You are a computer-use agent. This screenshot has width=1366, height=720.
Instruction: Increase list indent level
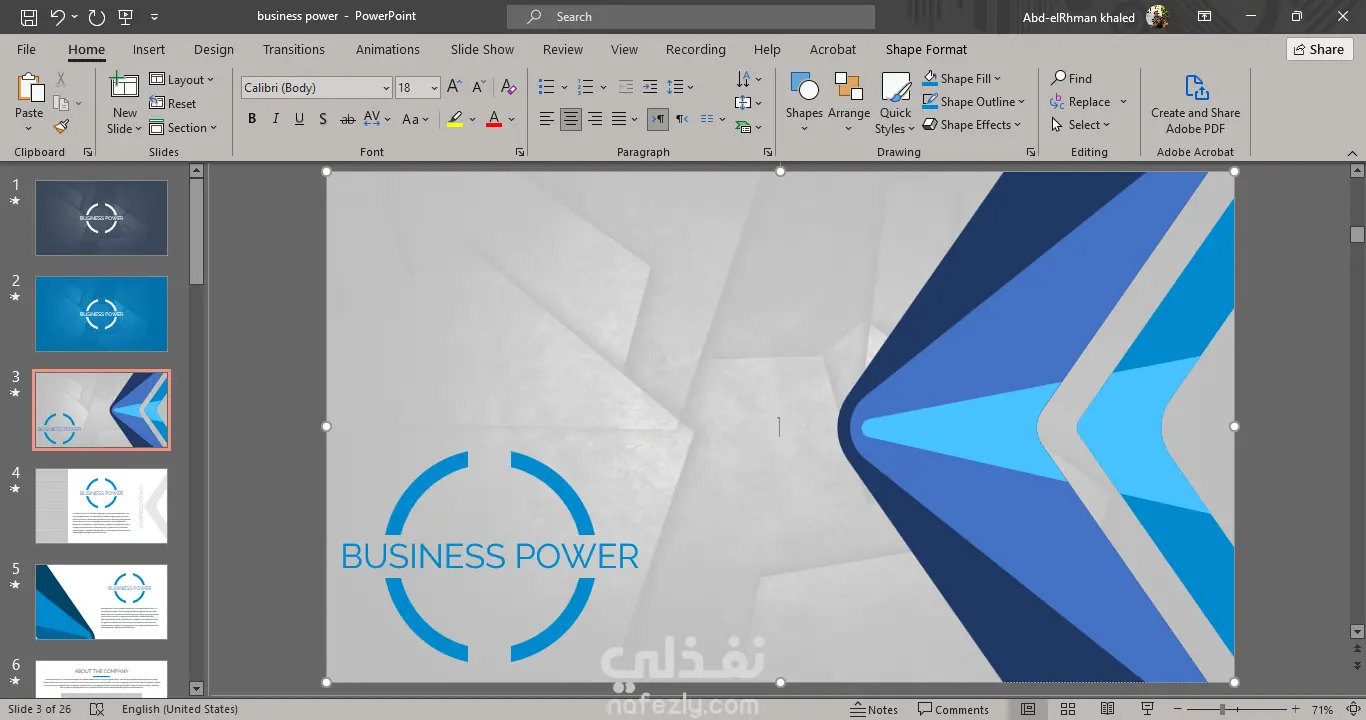pos(650,87)
